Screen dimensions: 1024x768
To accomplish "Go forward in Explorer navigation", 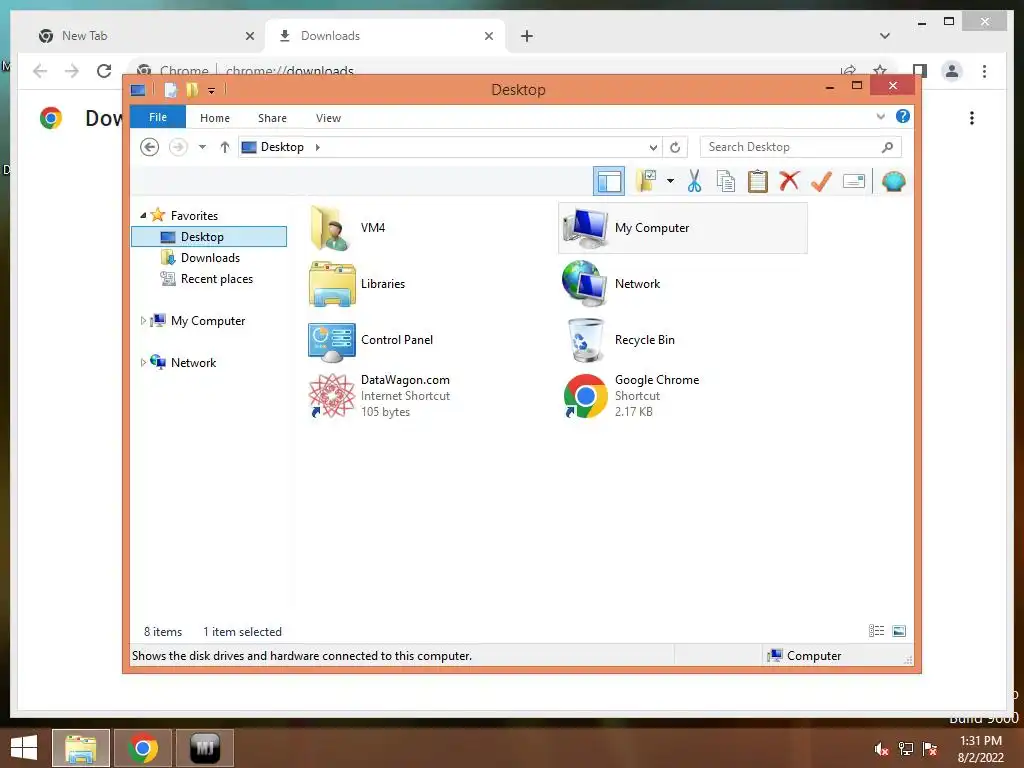I will tap(178, 147).
